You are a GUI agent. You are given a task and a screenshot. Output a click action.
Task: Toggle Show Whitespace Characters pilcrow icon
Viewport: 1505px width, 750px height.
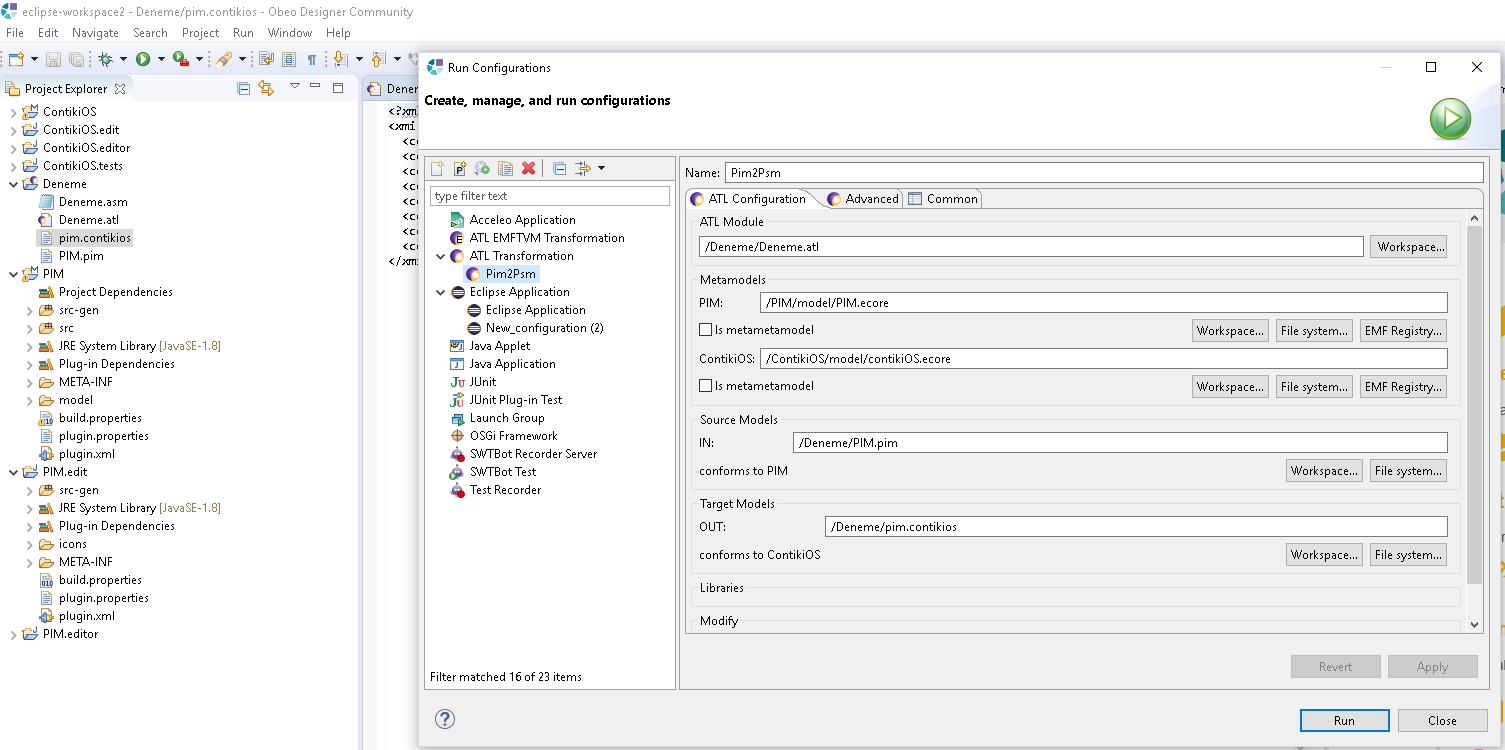tap(311, 59)
